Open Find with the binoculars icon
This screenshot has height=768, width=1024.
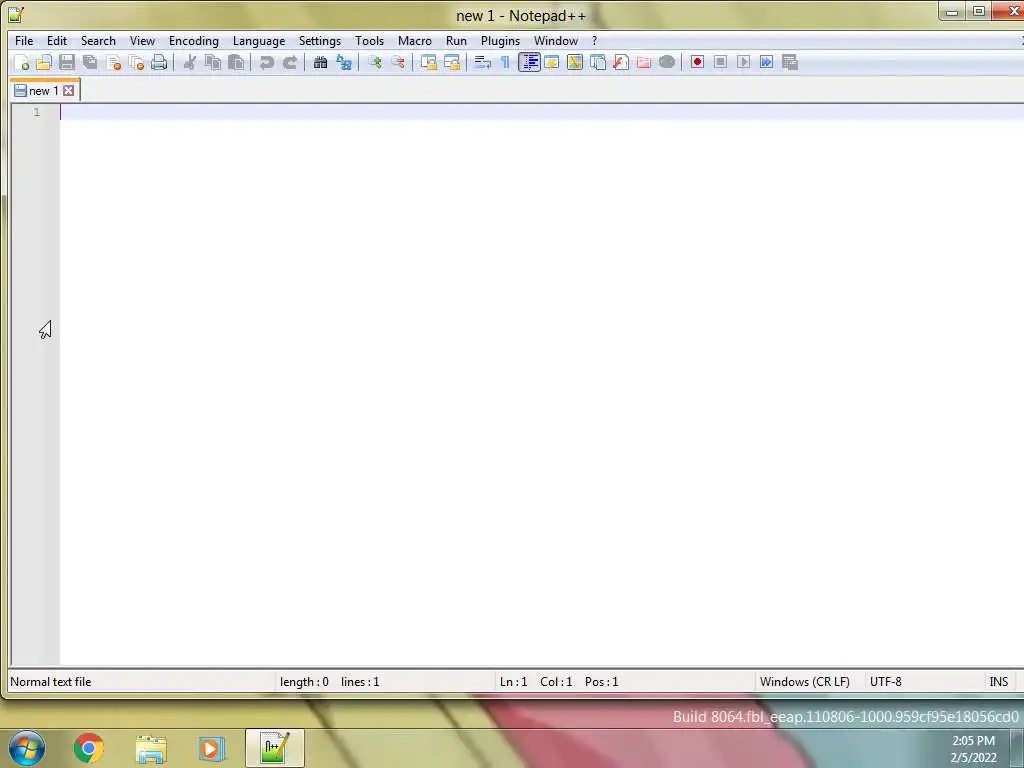pyautogui.click(x=321, y=63)
